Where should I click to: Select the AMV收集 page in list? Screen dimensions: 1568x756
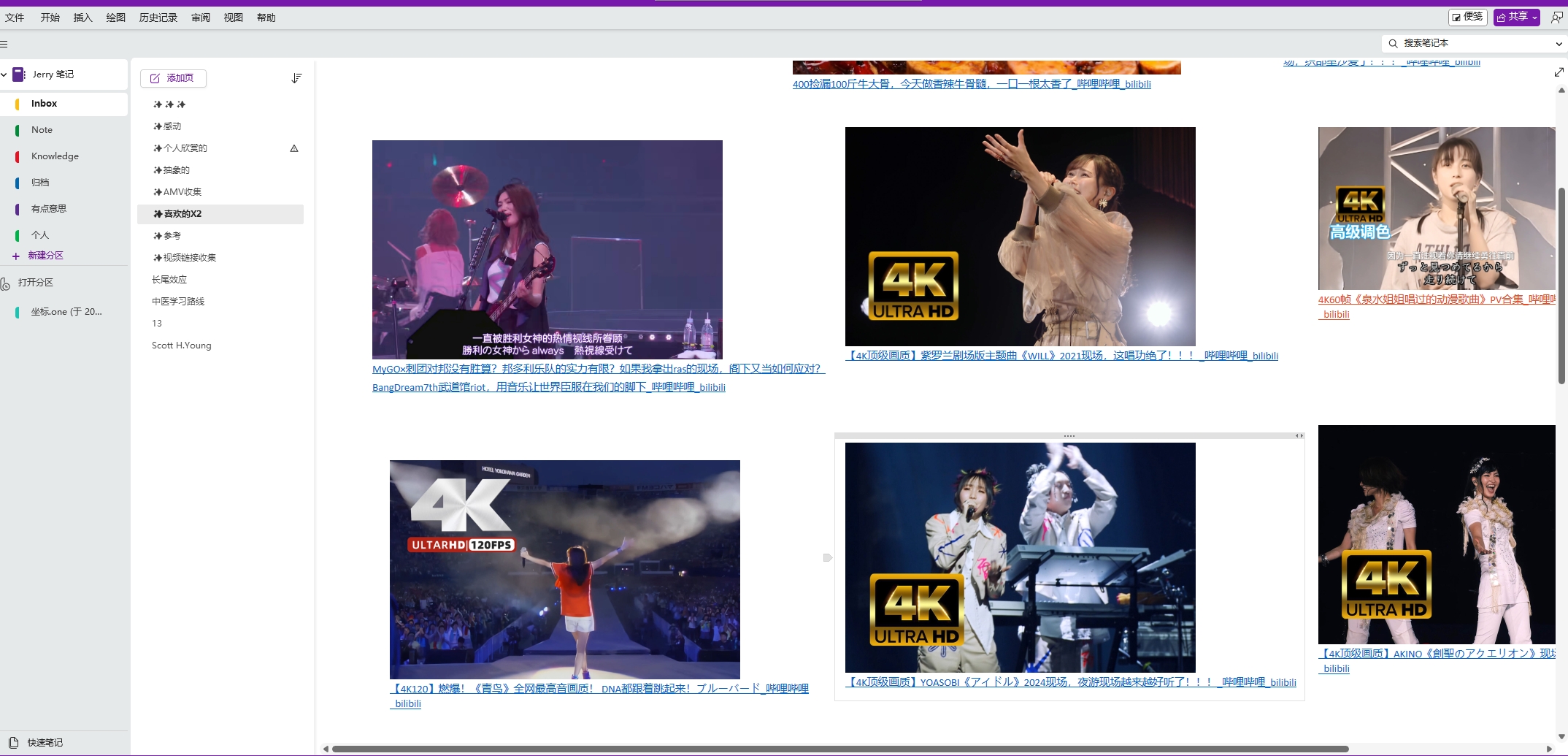tap(182, 192)
